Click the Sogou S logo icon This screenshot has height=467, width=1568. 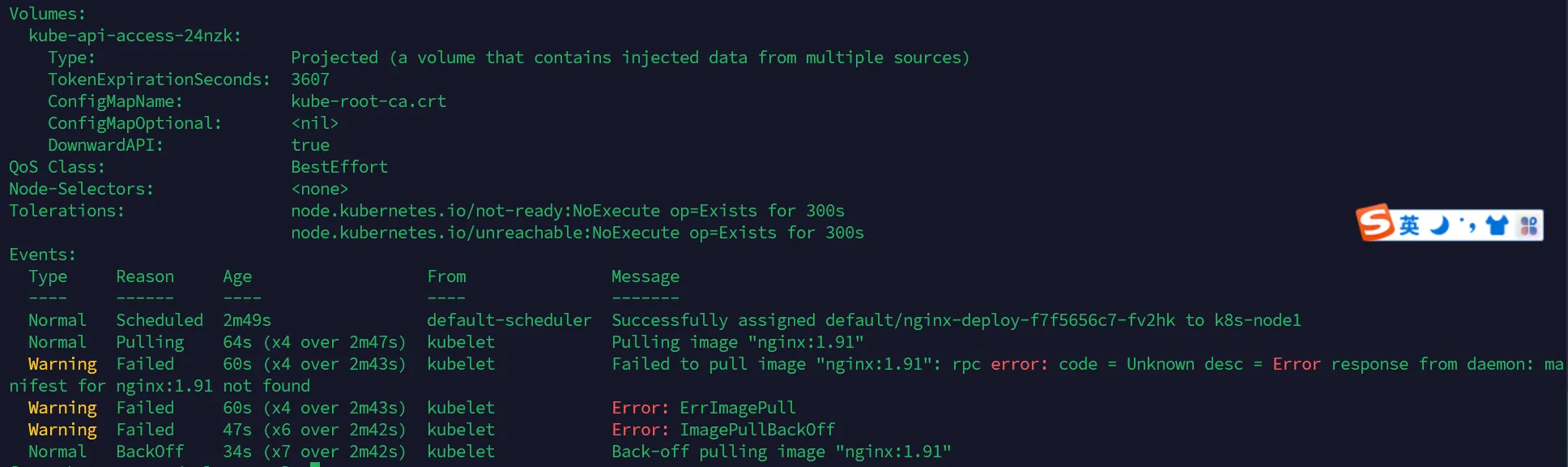1375,223
